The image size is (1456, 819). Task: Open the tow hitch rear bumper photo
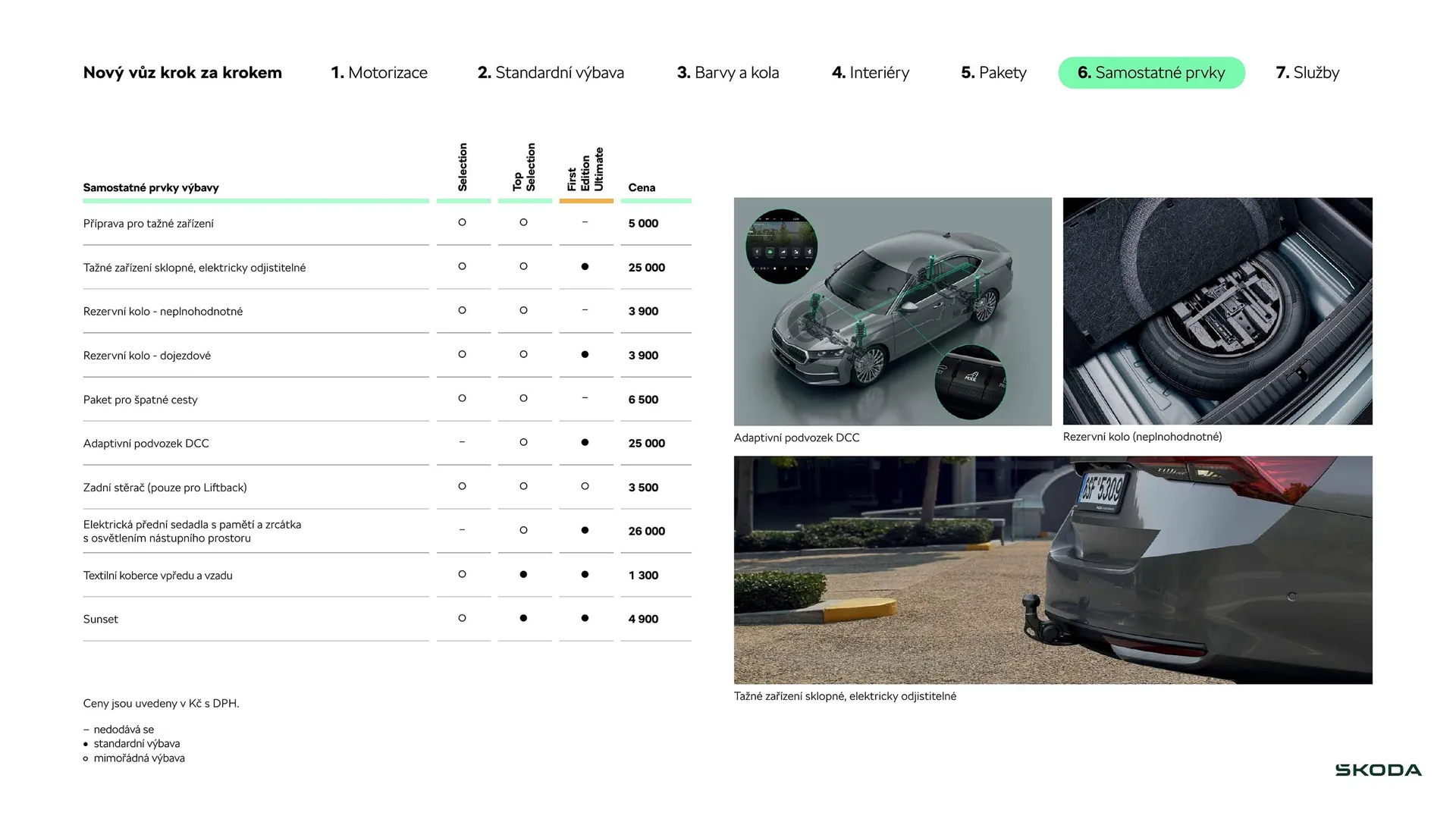1053,570
